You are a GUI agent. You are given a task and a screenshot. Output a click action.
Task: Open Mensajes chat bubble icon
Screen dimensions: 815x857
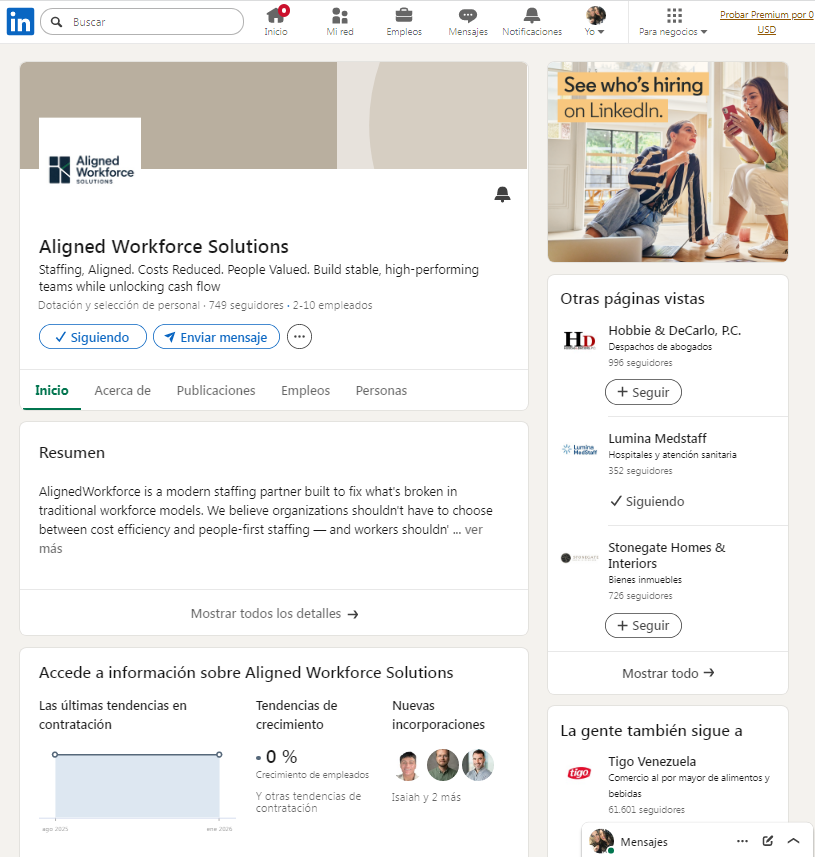point(468,21)
